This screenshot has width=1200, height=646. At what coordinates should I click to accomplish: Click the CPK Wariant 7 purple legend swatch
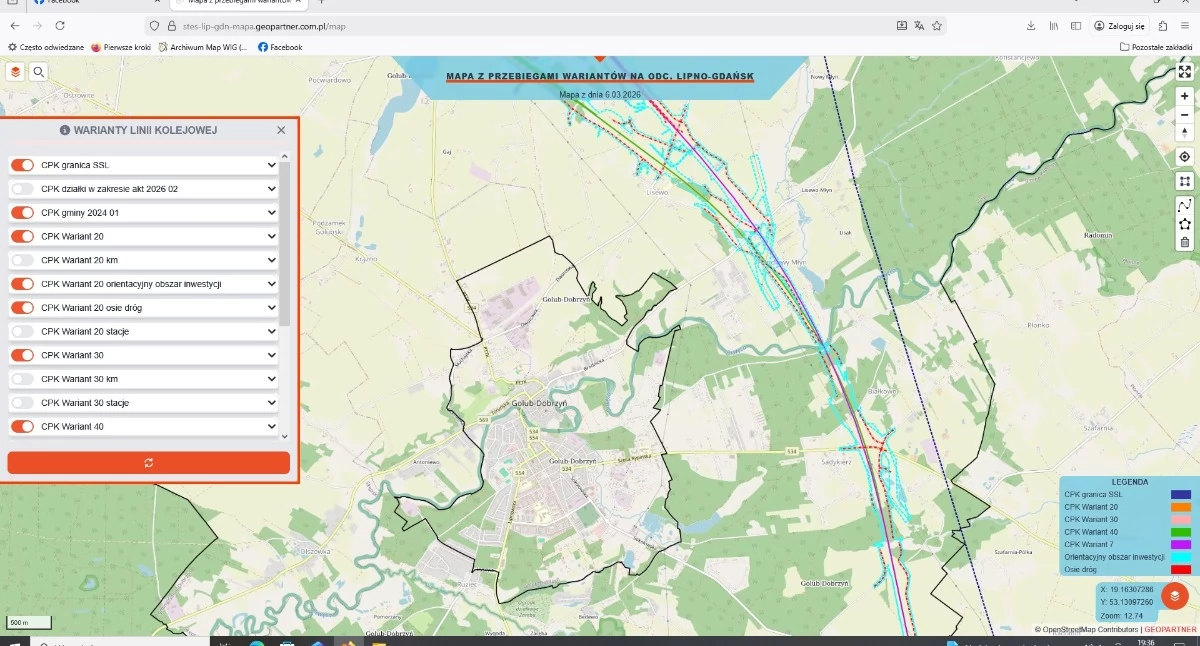click(x=1180, y=544)
